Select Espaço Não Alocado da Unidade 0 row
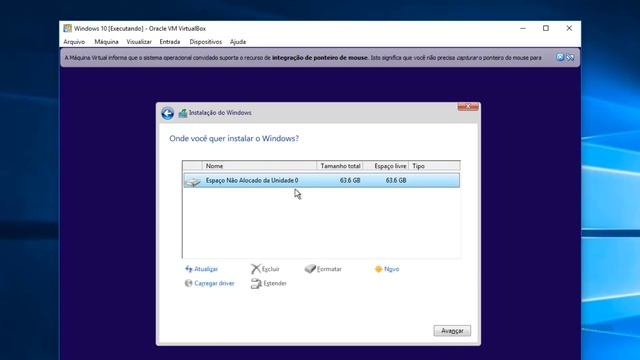640x360 pixels. 322,180
